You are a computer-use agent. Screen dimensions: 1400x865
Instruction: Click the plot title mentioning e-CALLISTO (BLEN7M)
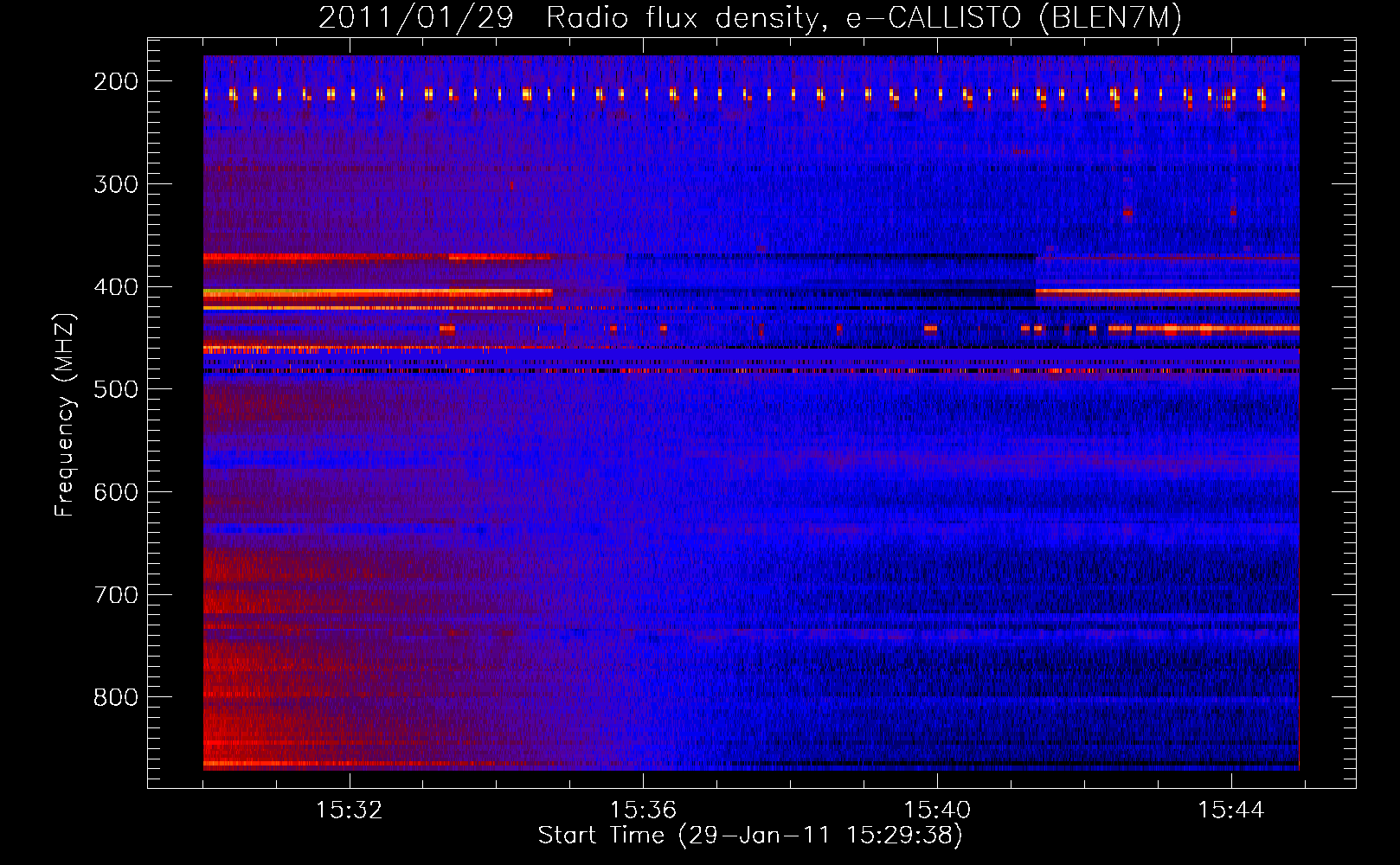tap(750, 17)
